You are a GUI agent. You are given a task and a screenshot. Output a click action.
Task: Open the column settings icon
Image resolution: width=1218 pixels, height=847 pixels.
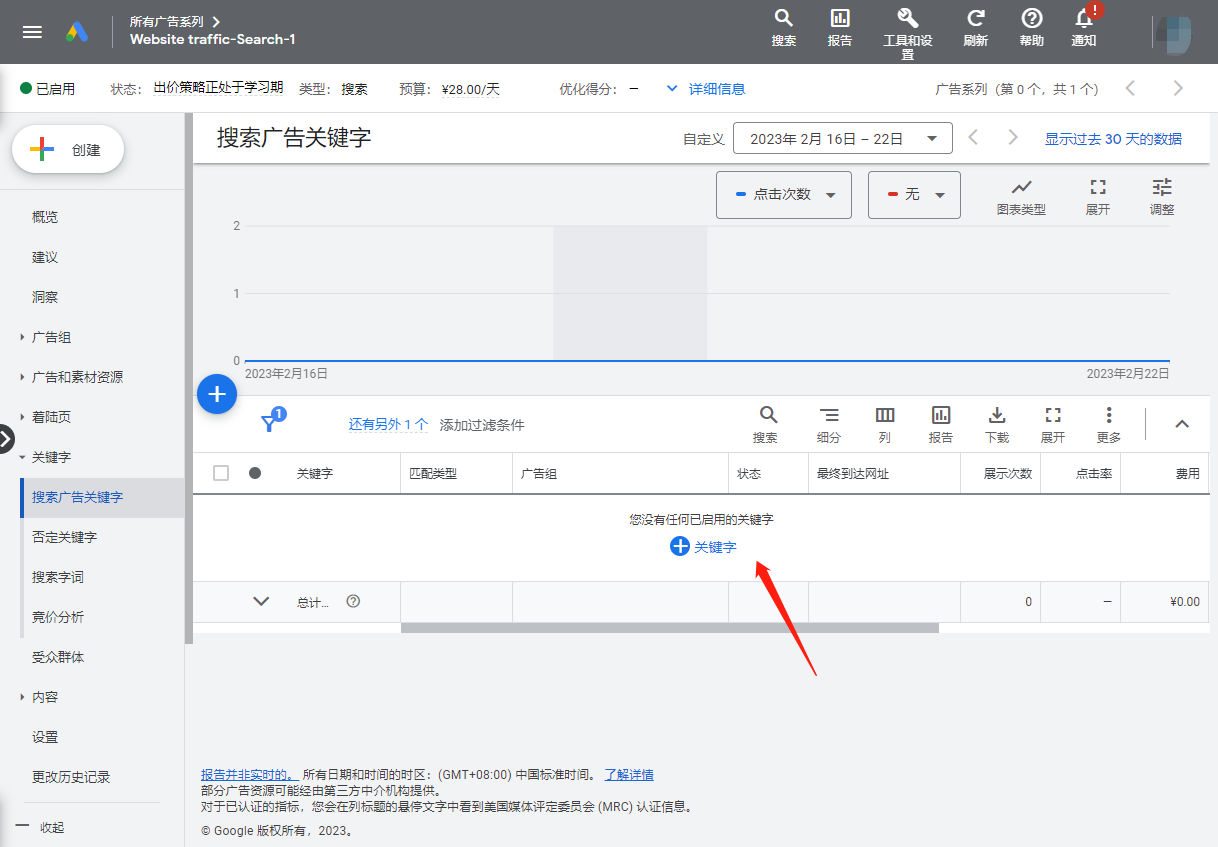(x=884, y=423)
